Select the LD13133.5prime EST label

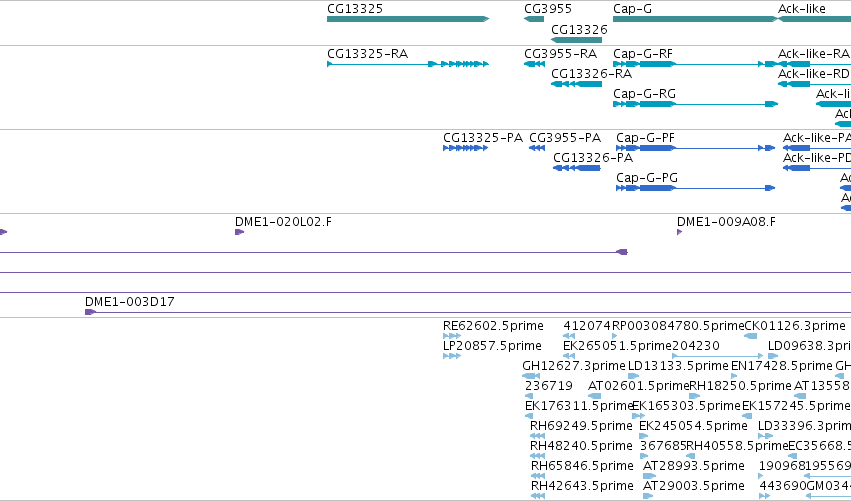tap(678, 366)
